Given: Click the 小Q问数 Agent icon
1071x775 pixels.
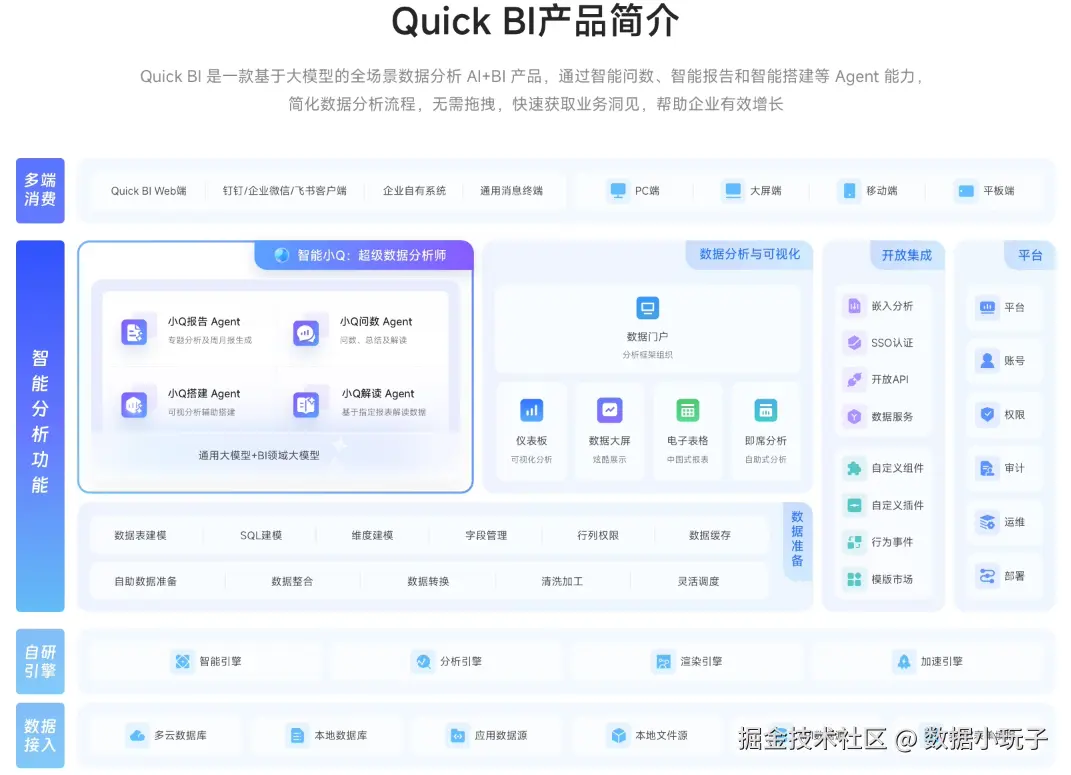Looking at the screenshot, I should click(306, 333).
